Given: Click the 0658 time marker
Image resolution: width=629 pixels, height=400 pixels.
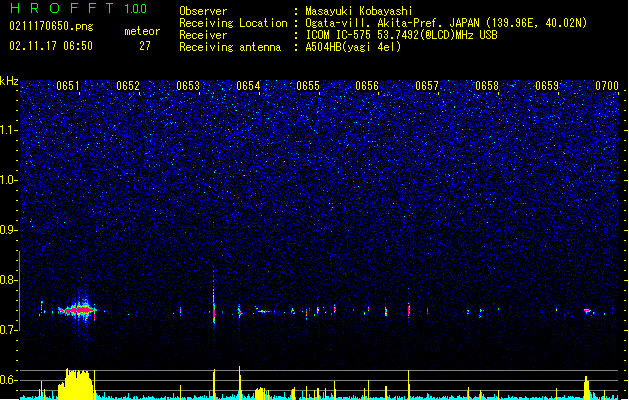Looking at the screenshot, I should tap(487, 86).
